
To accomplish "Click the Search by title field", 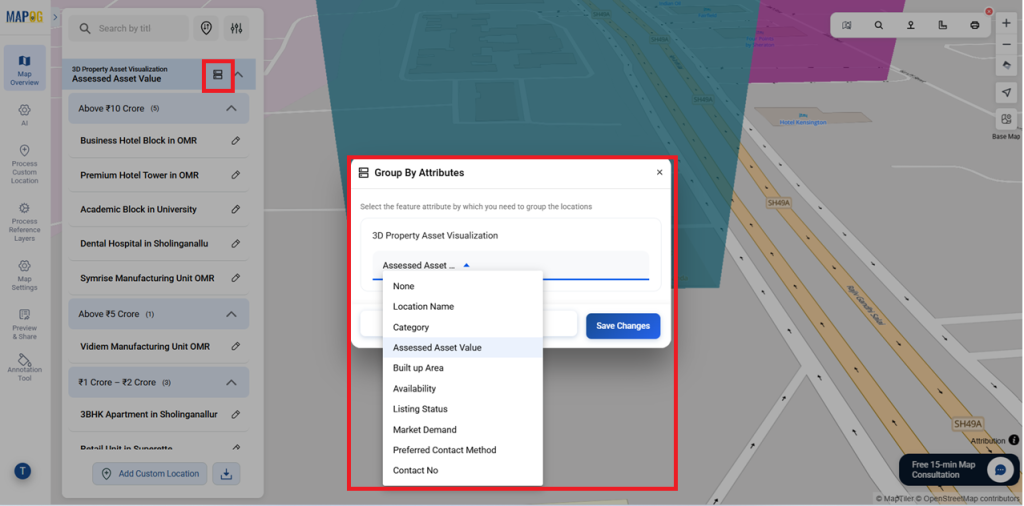I will pyautogui.click(x=129, y=28).
